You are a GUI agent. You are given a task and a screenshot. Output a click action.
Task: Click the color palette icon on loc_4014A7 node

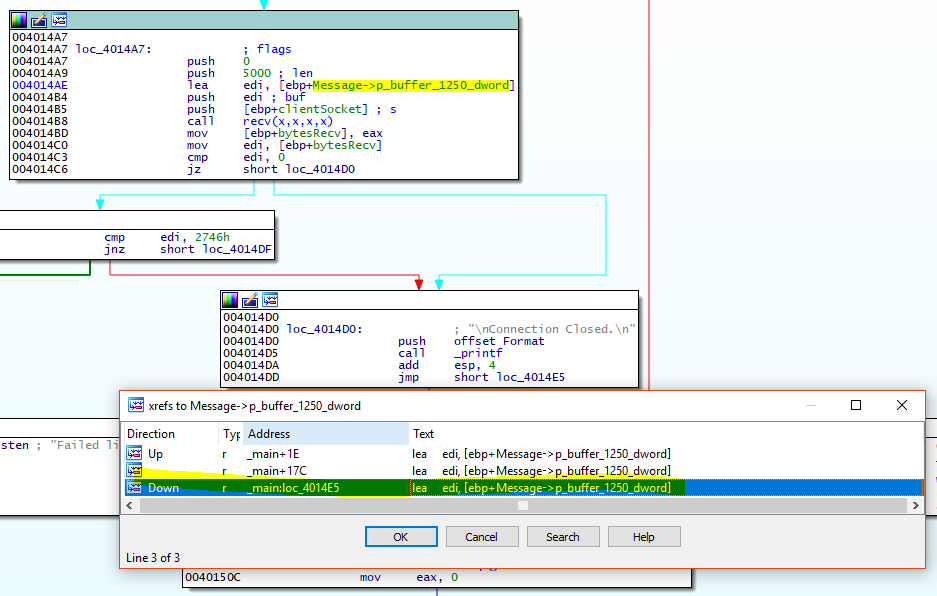click(20, 20)
